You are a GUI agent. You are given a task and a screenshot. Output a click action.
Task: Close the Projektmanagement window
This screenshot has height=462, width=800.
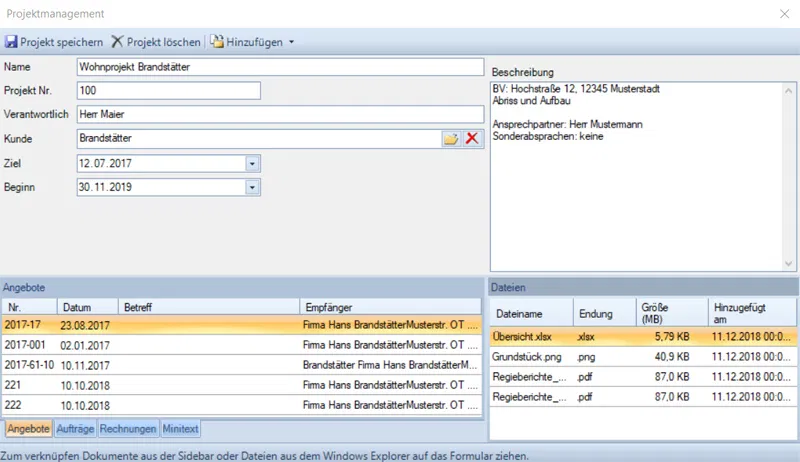(783, 14)
